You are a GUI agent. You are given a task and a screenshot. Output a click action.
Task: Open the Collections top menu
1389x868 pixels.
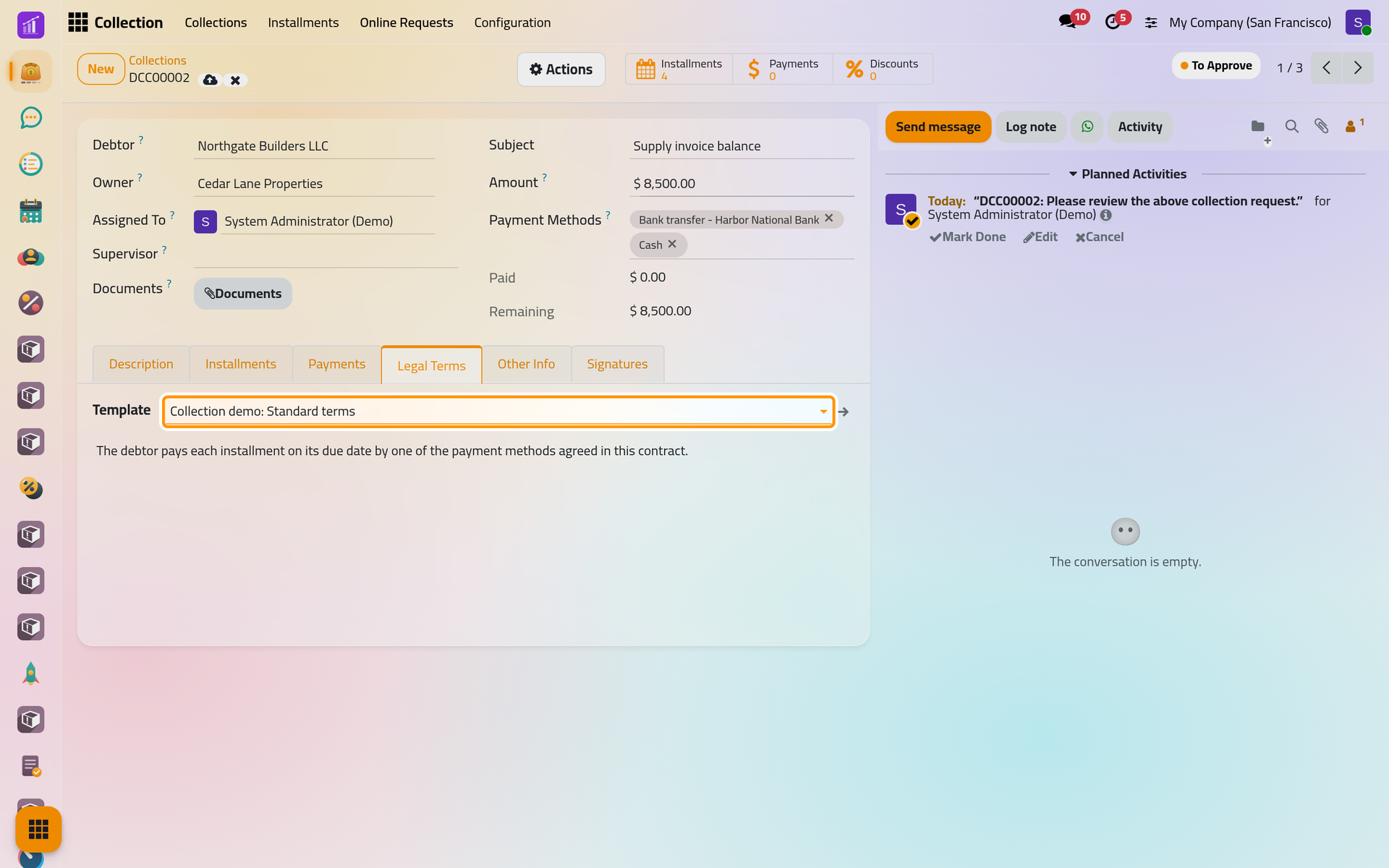216,22
